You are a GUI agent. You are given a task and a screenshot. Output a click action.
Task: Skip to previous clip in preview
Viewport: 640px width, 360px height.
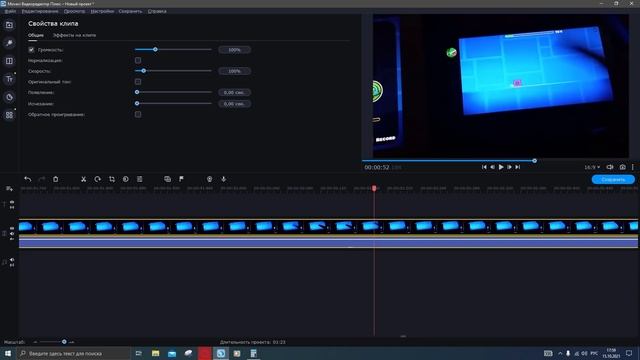tap(484, 167)
